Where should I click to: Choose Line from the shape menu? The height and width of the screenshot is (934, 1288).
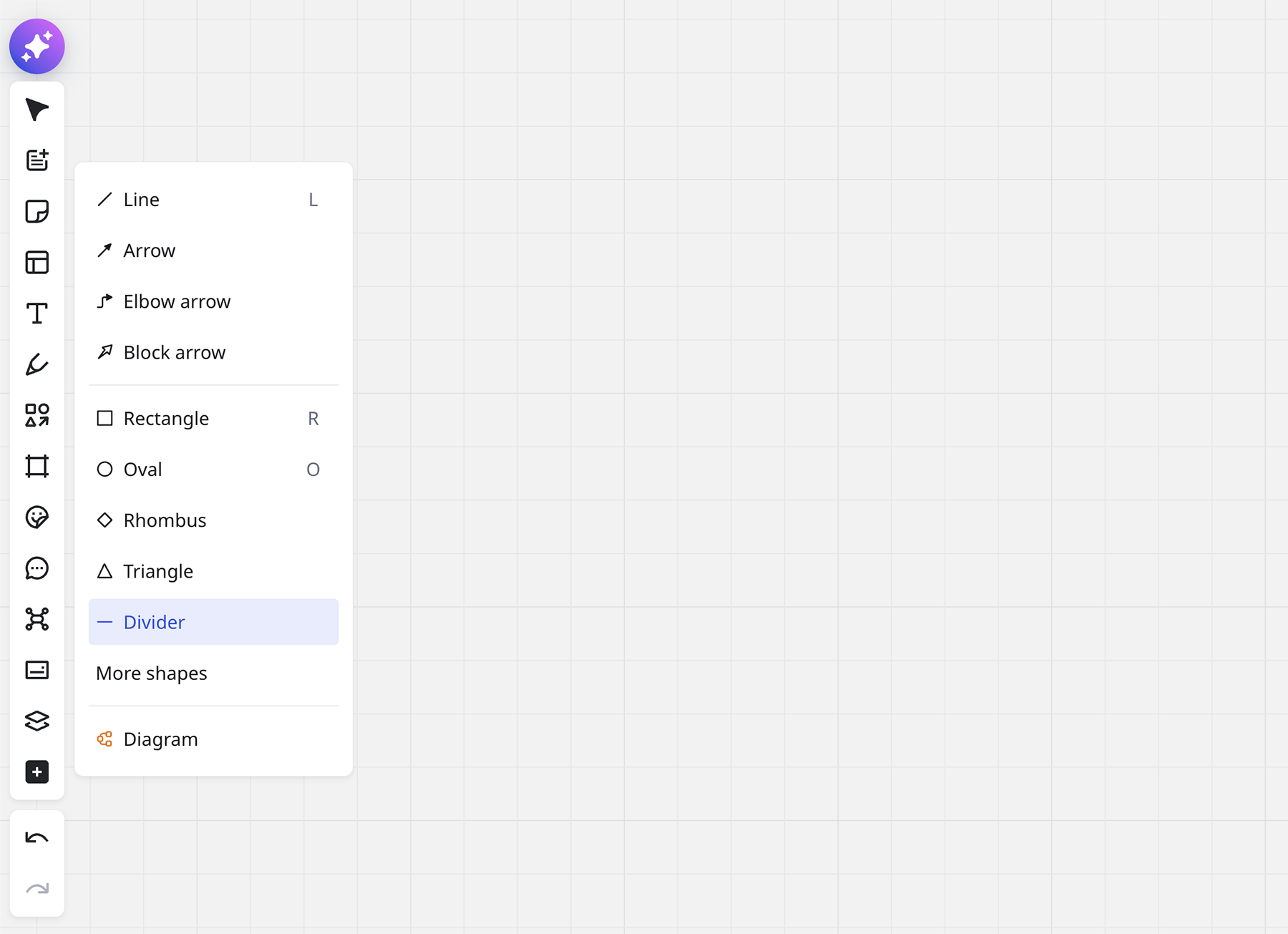(x=141, y=200)
